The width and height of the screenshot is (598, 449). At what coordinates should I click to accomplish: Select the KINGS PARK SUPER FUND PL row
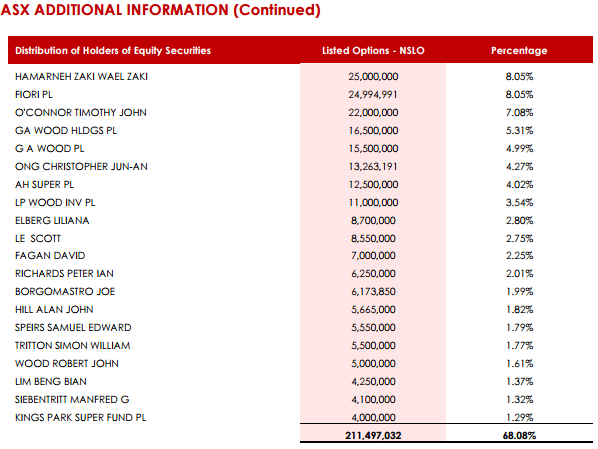pos(300,417)
